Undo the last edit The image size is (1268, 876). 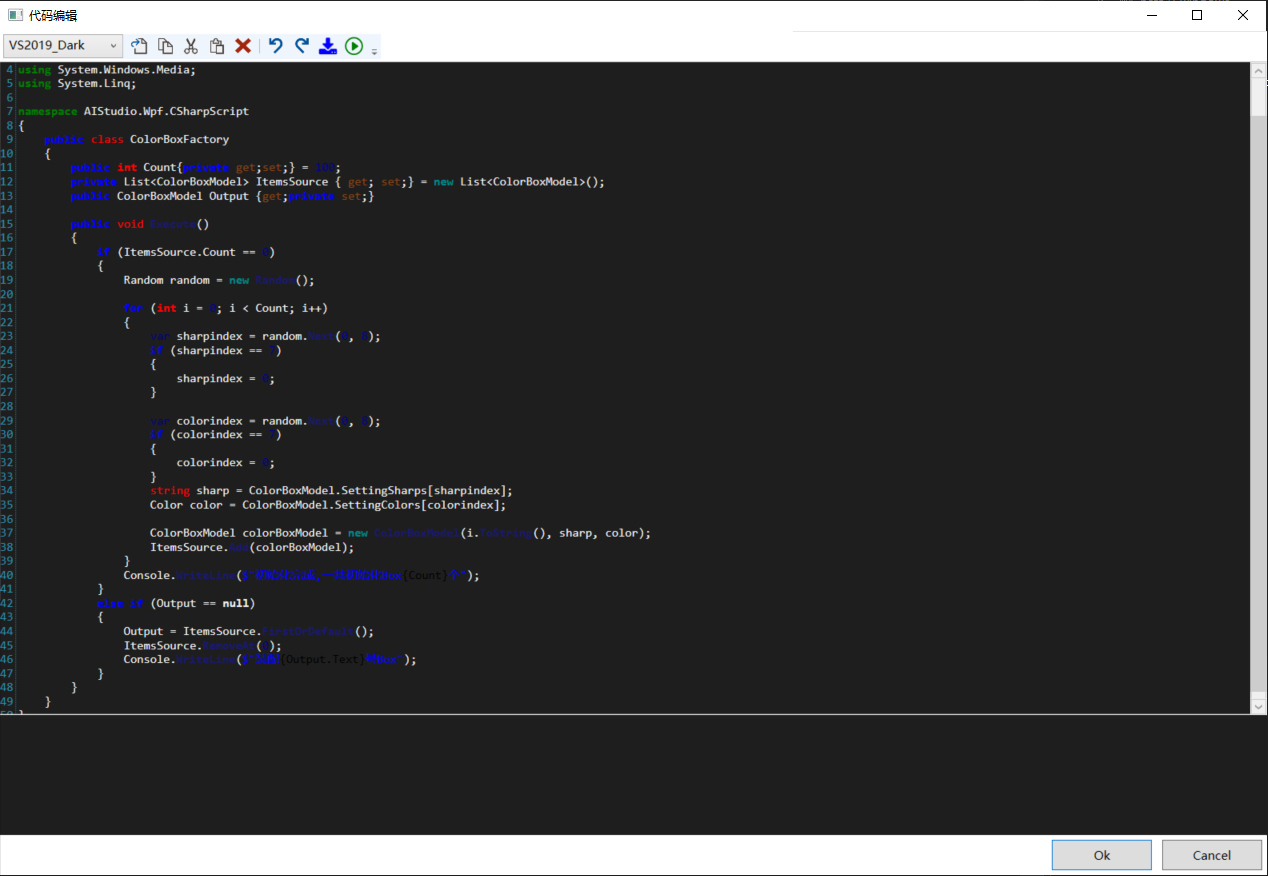point(276,46)
